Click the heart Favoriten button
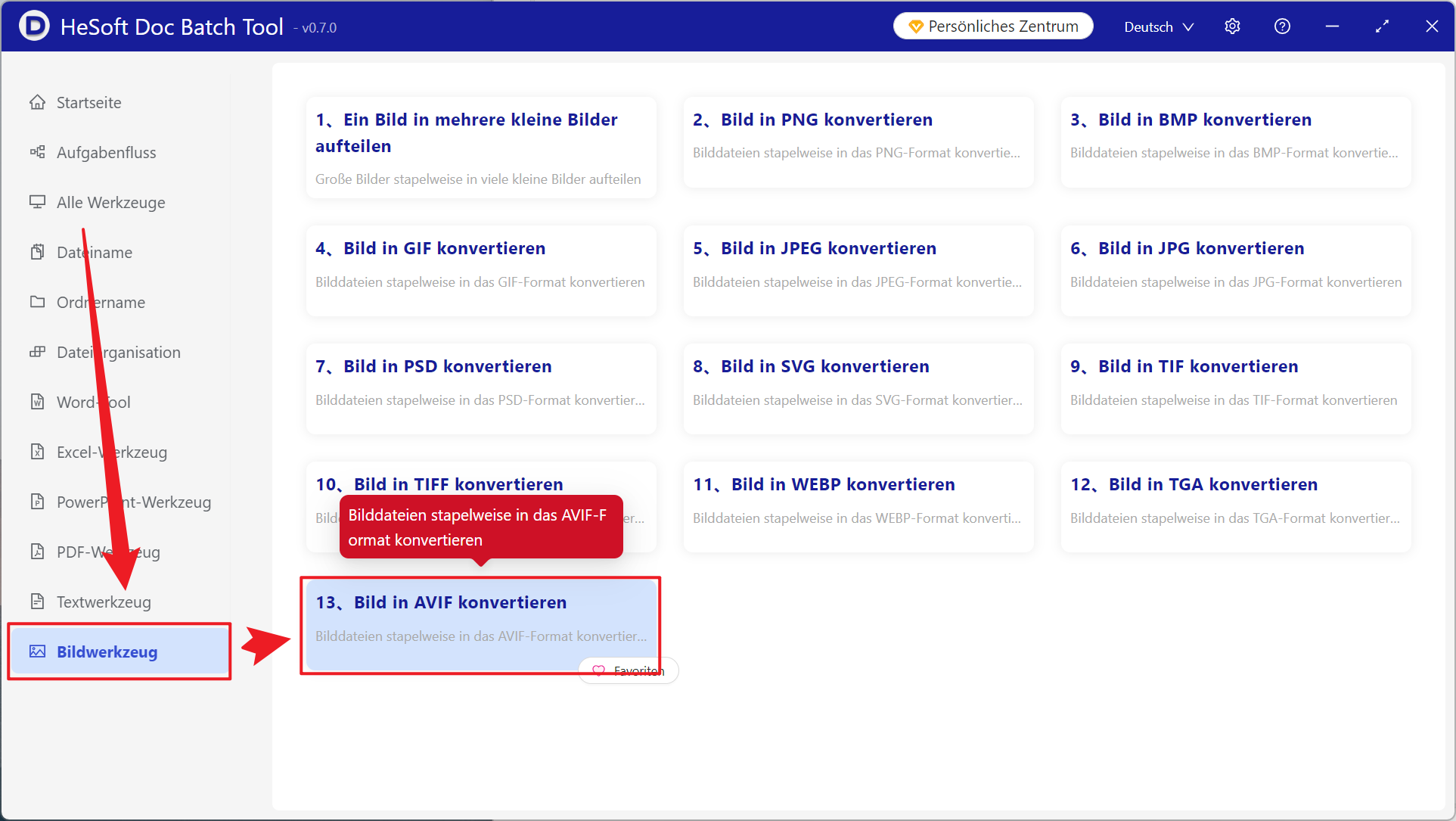This screenshot has width=1456, height=821. 629,670
